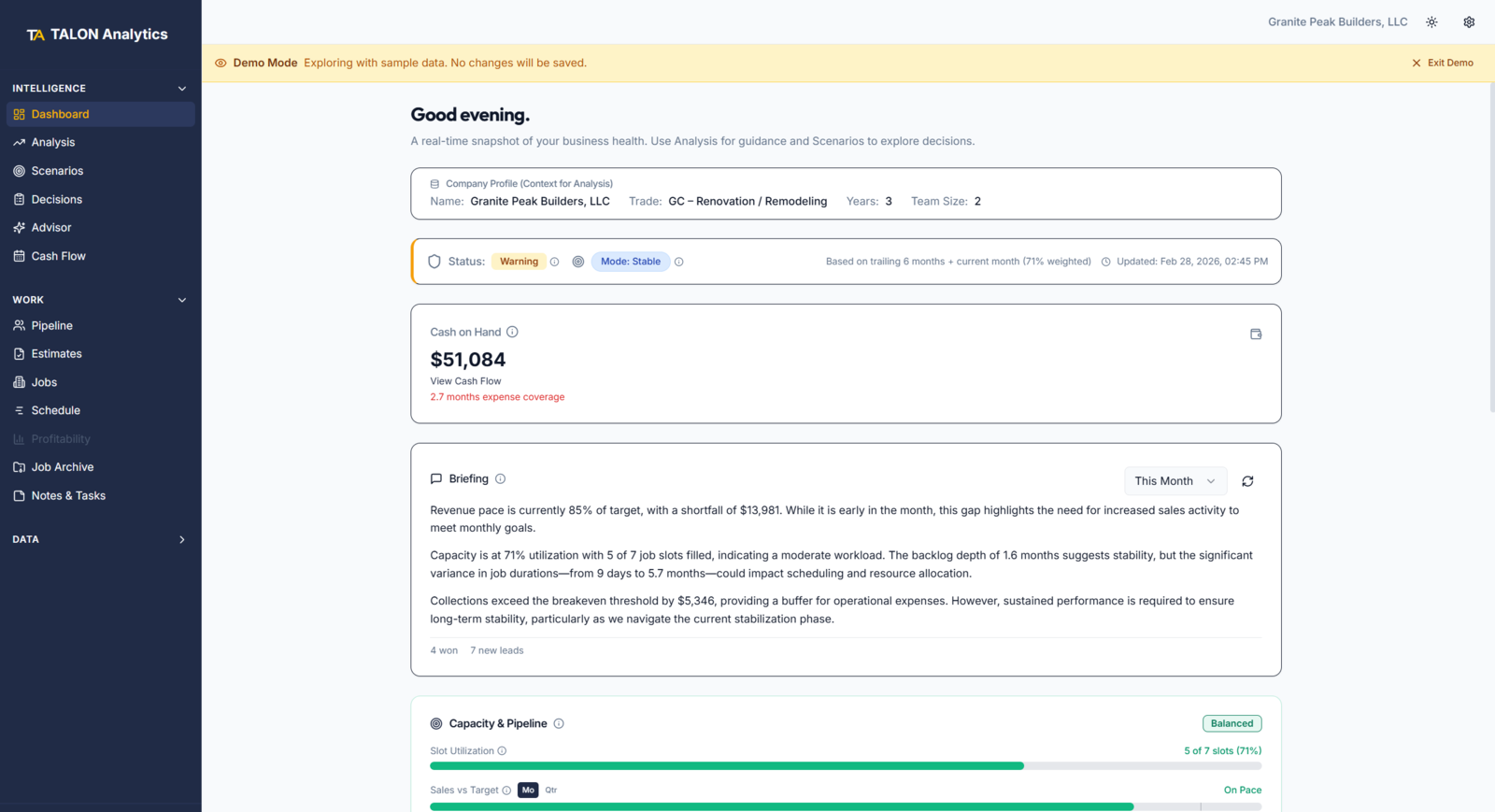Open Schedule from the sidebar
This screenshot has height=812, width=1495.
[x=101, y=410]
